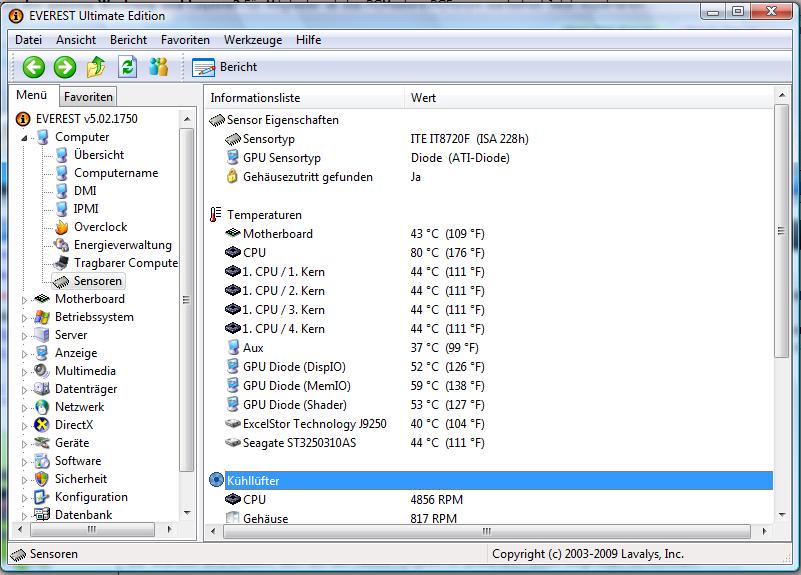Screen dimensions: 801x575
Task: Go forward with the green right arrow
Action: pos(65,67)
